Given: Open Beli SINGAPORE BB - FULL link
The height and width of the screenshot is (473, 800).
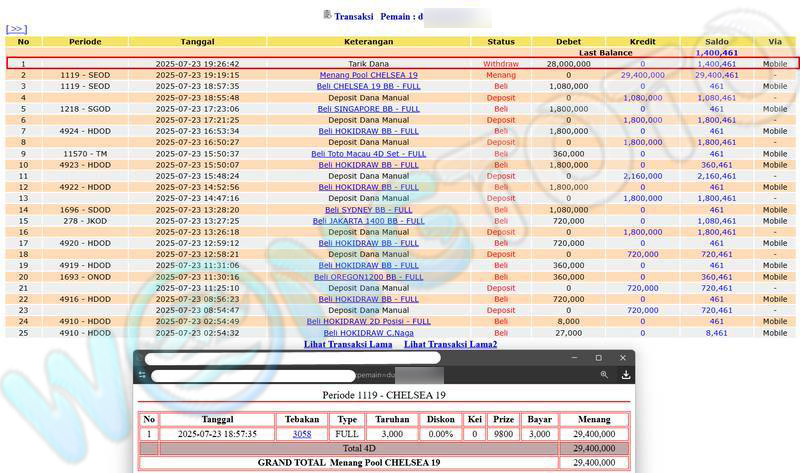Looking at the screenshot, I should click(x=368, y=109).
